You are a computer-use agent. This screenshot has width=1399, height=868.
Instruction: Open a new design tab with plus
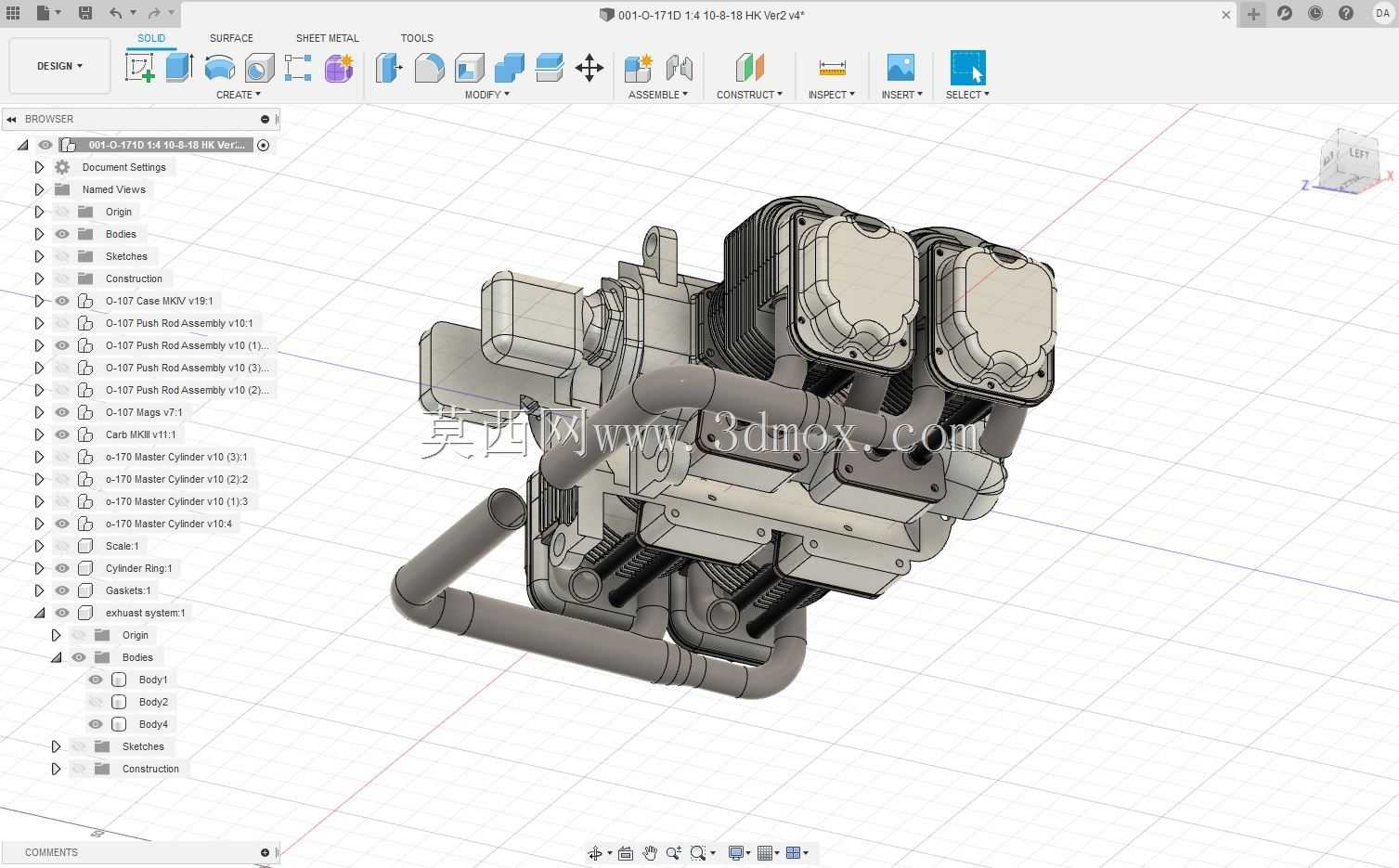click(1253, 14)
